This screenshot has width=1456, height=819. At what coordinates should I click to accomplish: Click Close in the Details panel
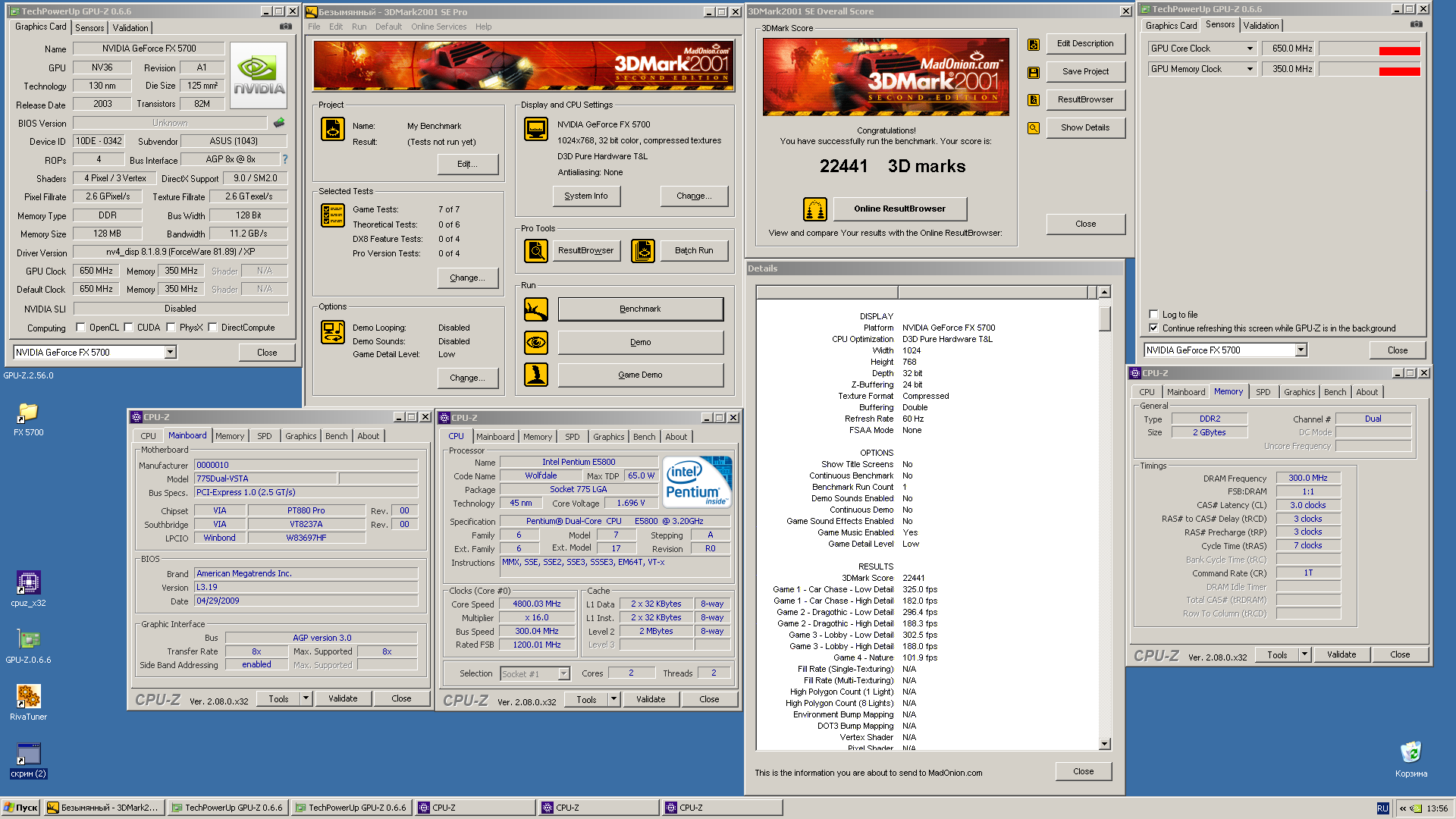coord(1083,771)
